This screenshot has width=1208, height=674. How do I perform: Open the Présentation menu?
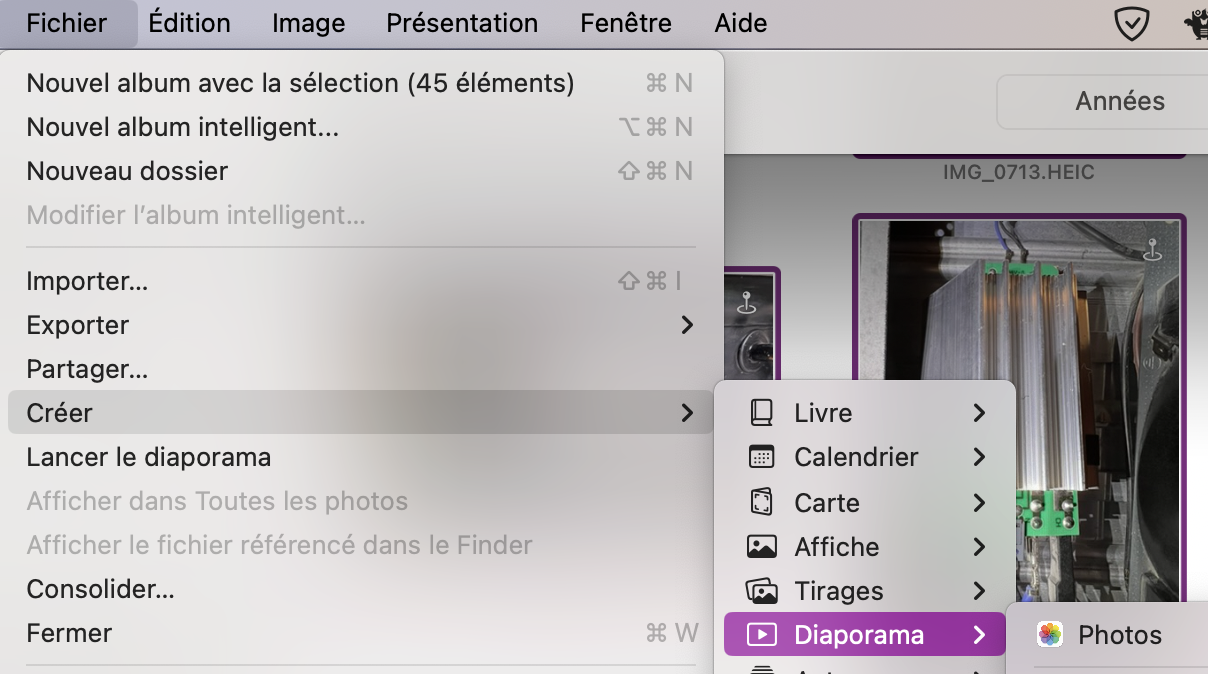[462, 23]
